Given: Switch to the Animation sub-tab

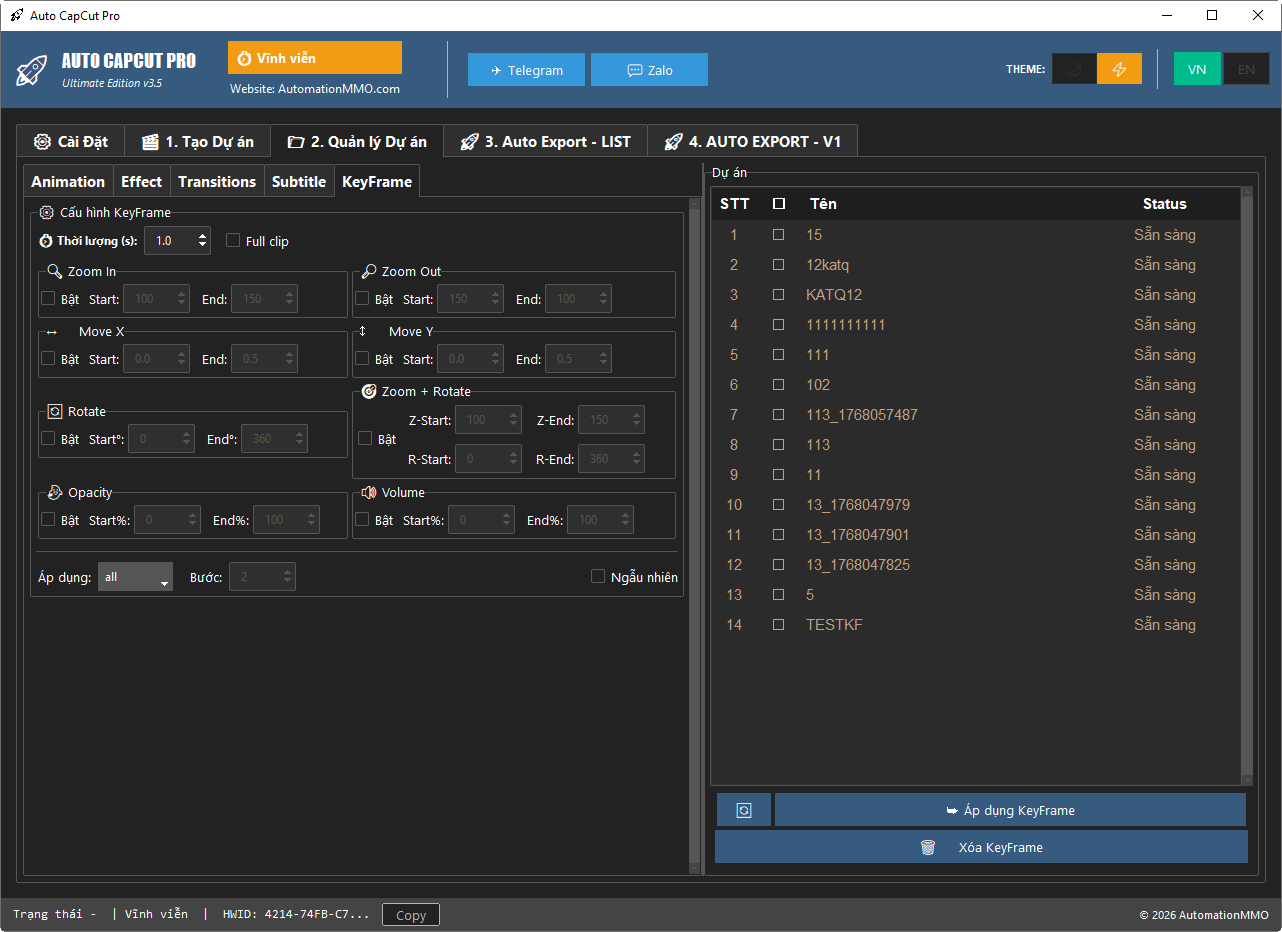Looking at the screenshot, I should [x=68, y=181].
